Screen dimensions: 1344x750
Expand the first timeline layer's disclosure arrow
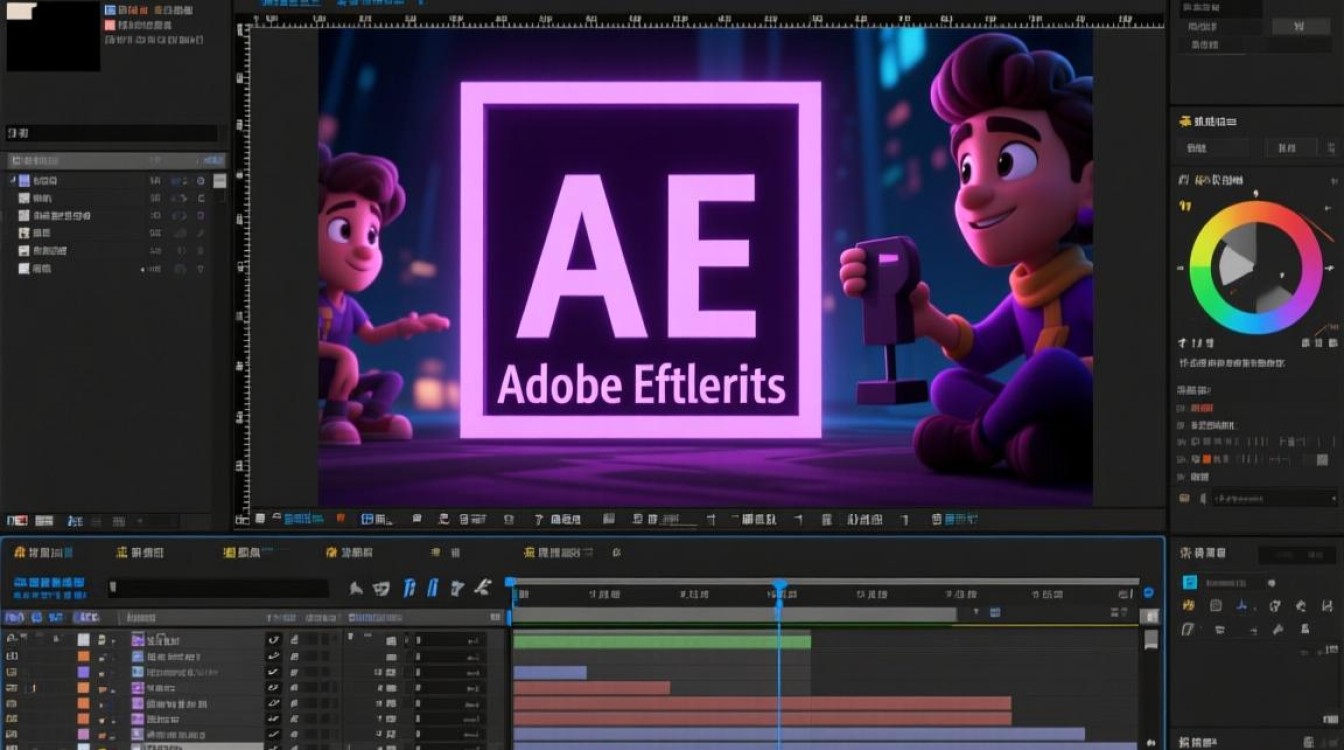(113, 641)
